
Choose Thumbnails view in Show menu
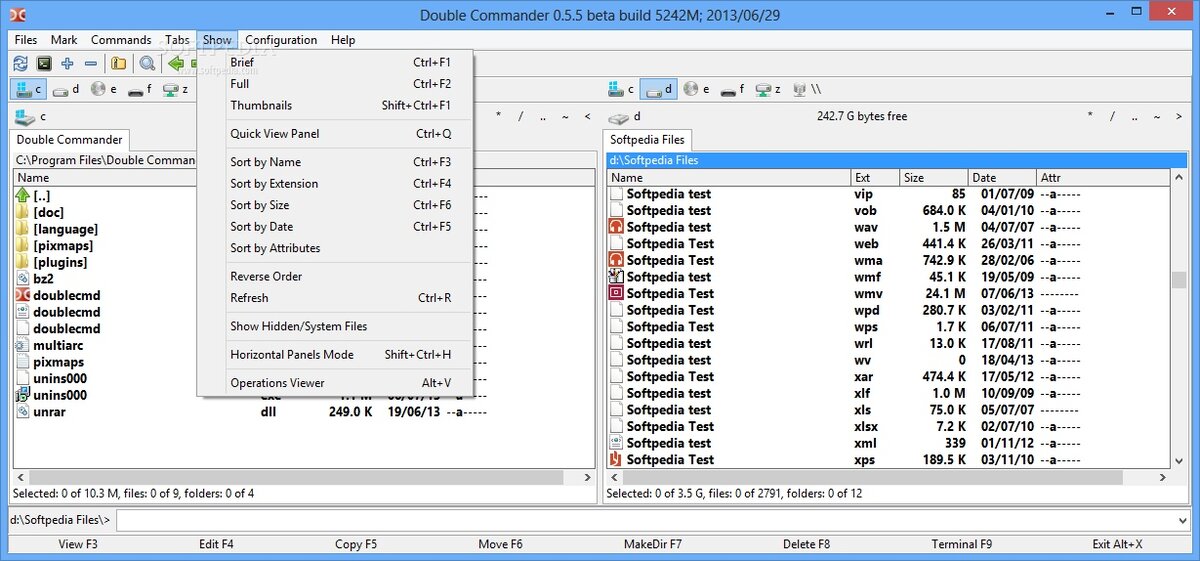click(335, 105)
